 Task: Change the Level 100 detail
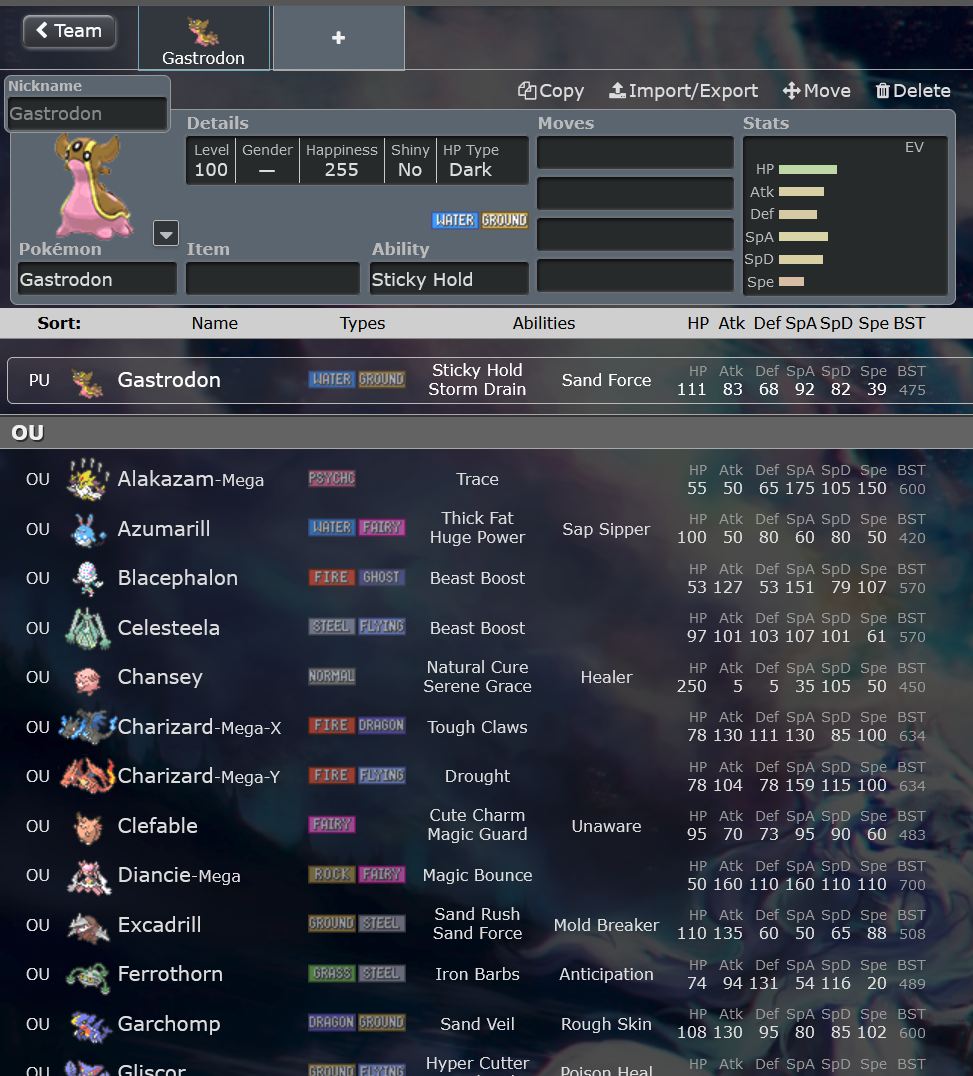coord(211,161)
